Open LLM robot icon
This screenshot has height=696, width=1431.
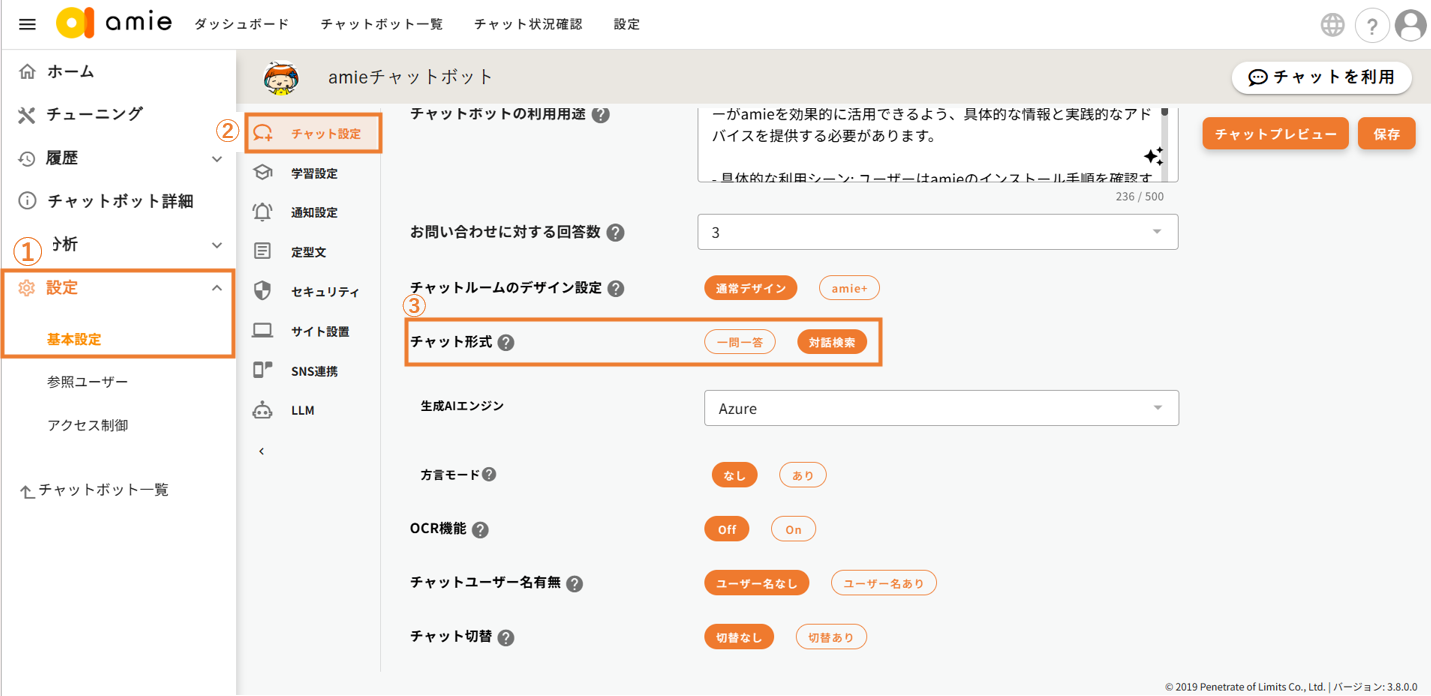262,410
